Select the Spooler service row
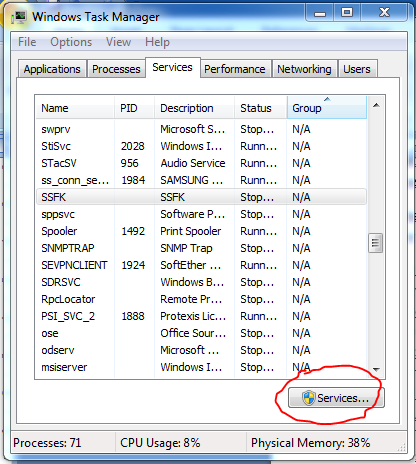This screenshot has height=464, width=416. coord(201,231)
